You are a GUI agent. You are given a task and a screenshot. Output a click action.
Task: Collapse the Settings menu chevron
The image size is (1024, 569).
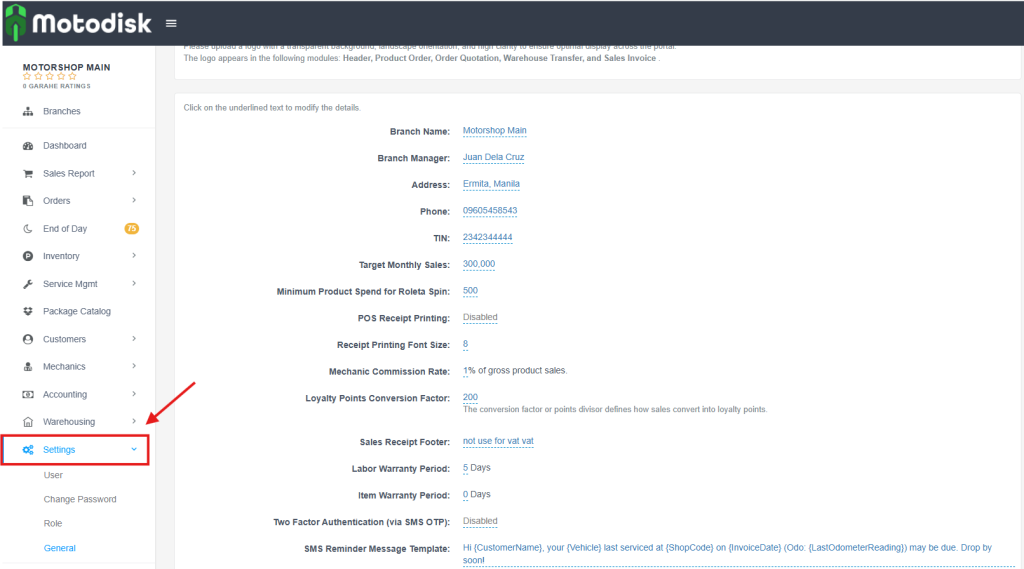(x=134, y=450)
